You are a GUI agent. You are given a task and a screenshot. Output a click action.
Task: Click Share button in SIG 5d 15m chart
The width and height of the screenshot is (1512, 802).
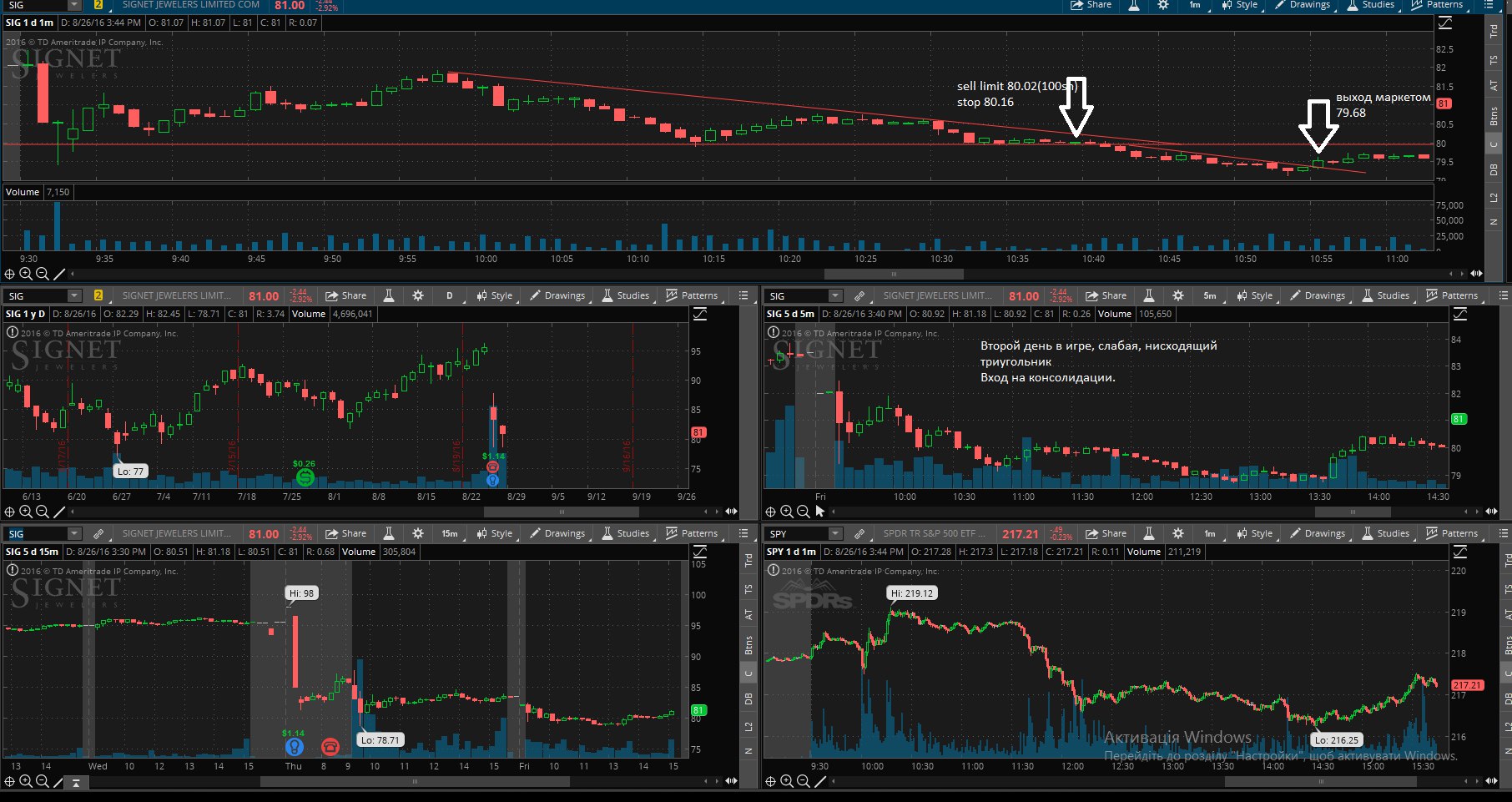point(345,533)
